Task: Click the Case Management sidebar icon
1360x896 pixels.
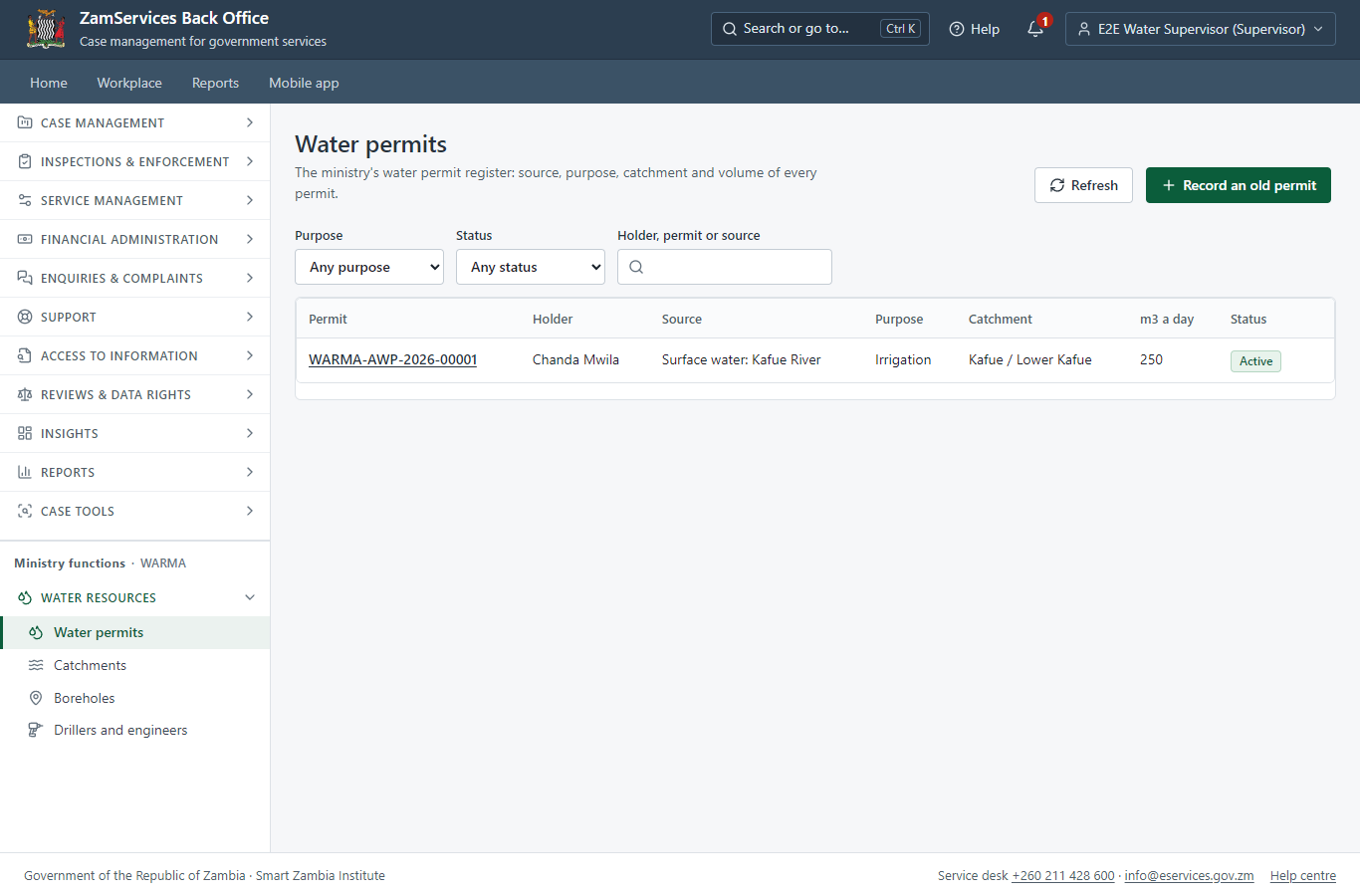Action: tap(25, 122)
